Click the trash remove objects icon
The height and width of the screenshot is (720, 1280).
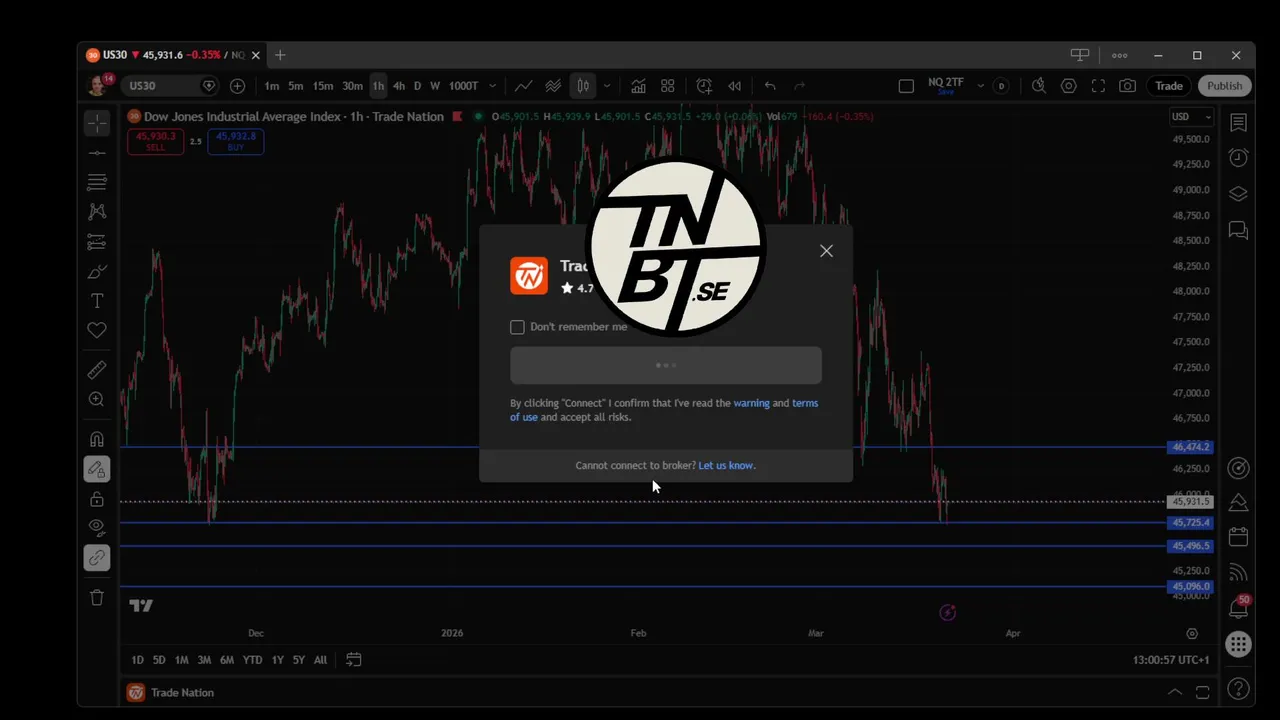click(x=97, y=598)
